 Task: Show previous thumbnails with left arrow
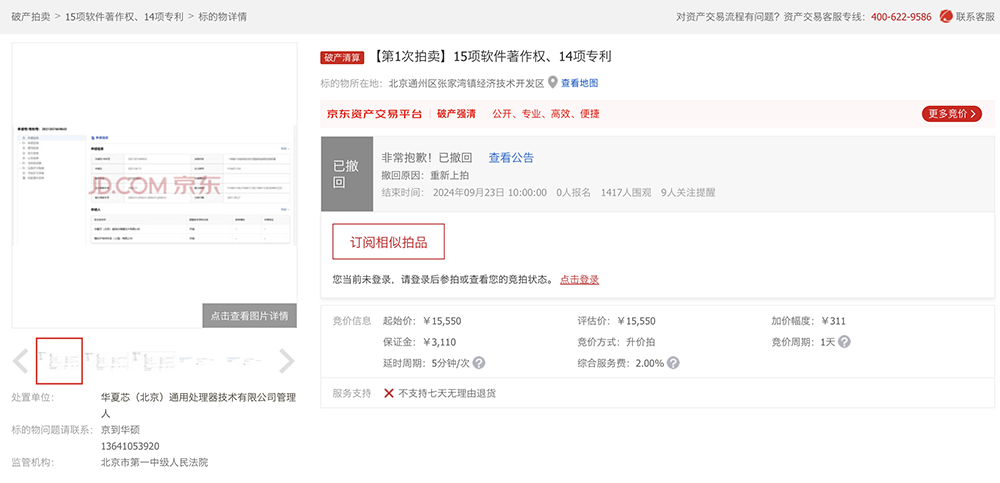point(21,361)
